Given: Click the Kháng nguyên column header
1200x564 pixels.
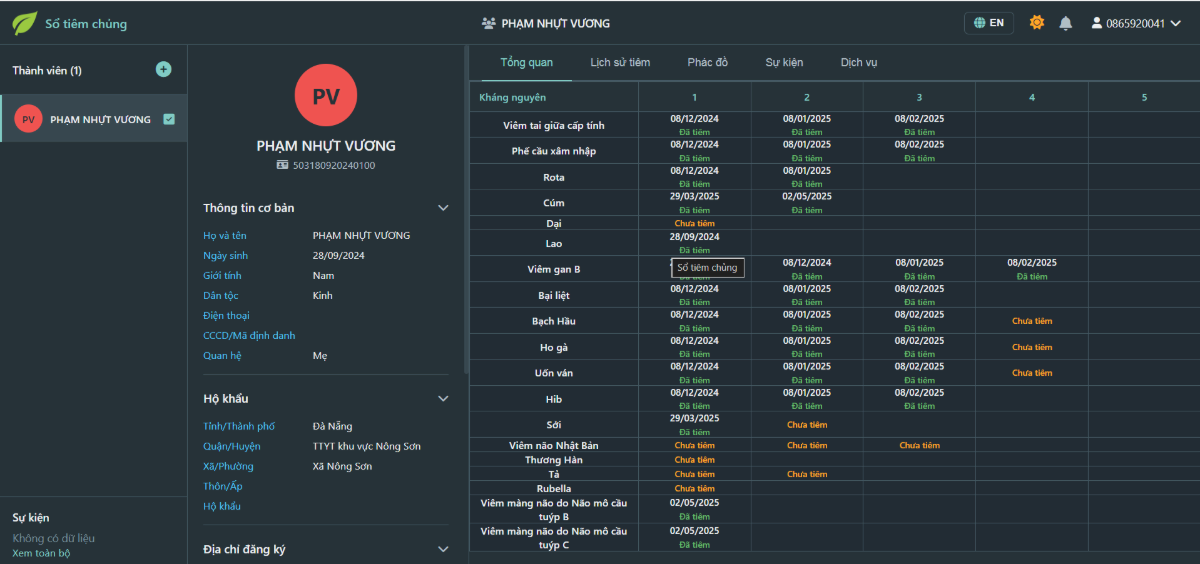Looking at the screenshot, I should click(x=513, y=97).
